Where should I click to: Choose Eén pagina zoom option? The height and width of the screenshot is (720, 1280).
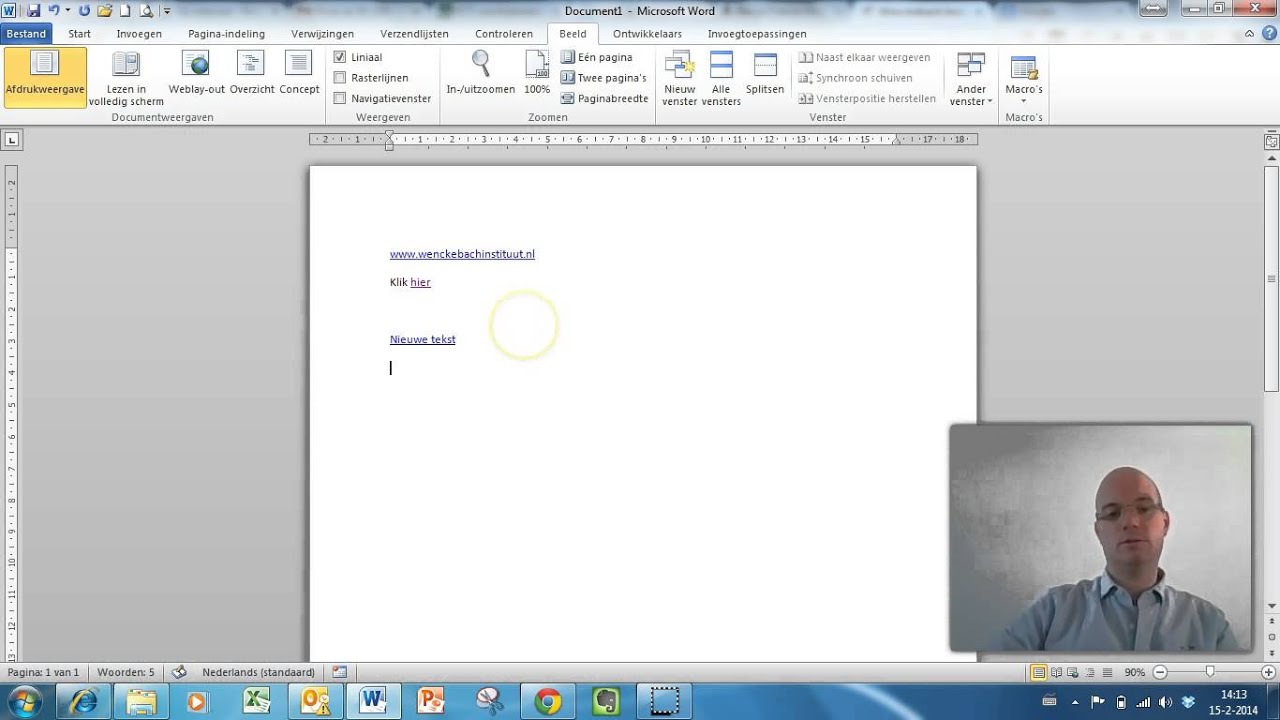[x=597, y=57]
